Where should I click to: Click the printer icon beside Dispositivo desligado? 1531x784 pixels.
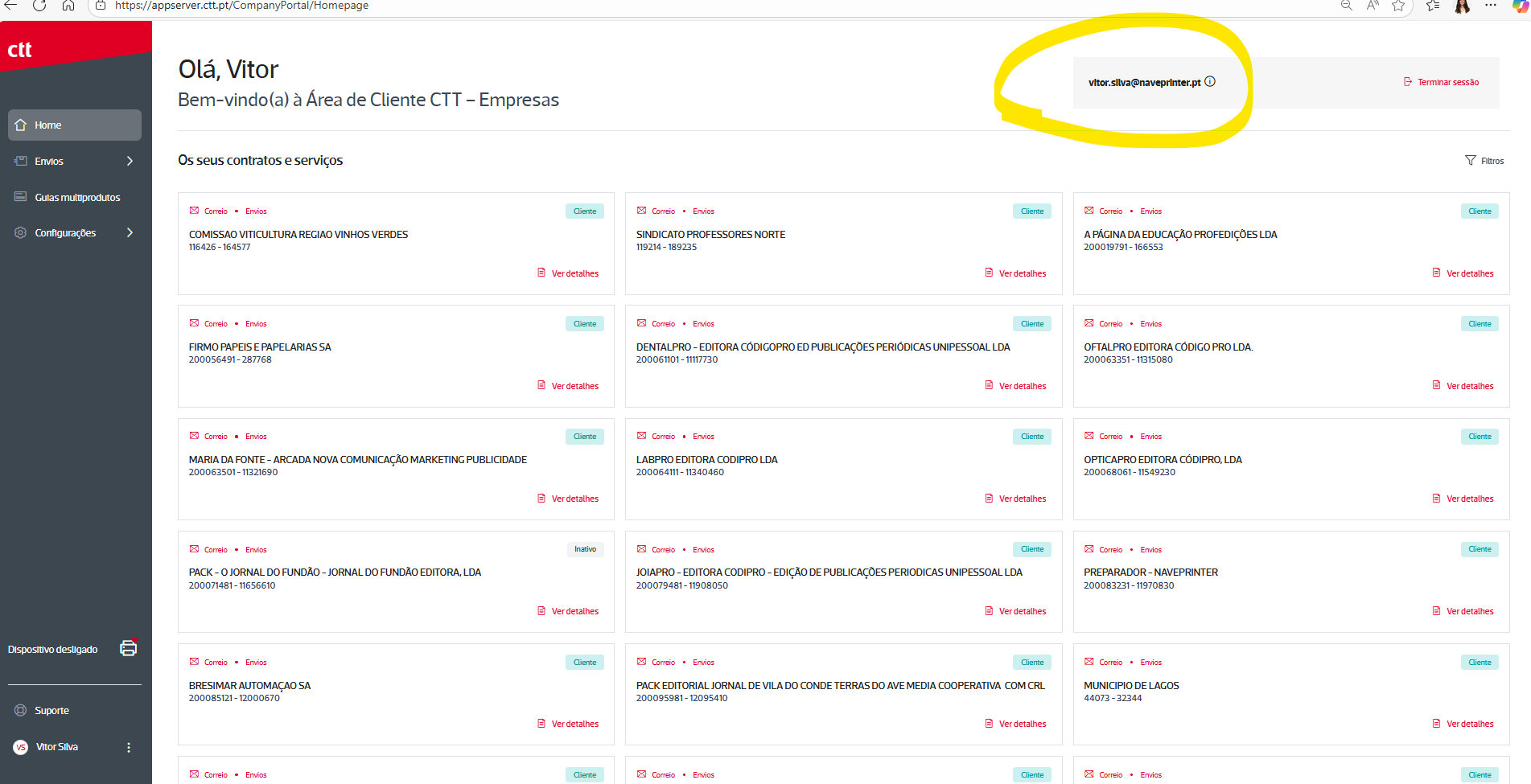(x=129, y=647)
